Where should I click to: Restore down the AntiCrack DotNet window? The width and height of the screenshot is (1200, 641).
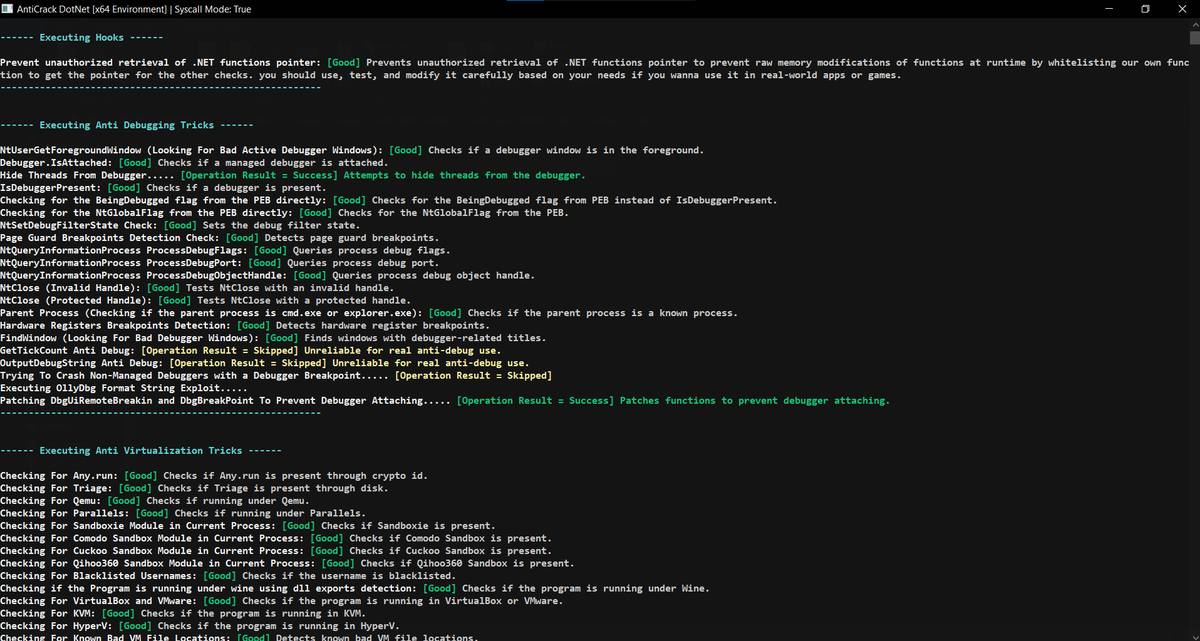(x=1145, y=9)
